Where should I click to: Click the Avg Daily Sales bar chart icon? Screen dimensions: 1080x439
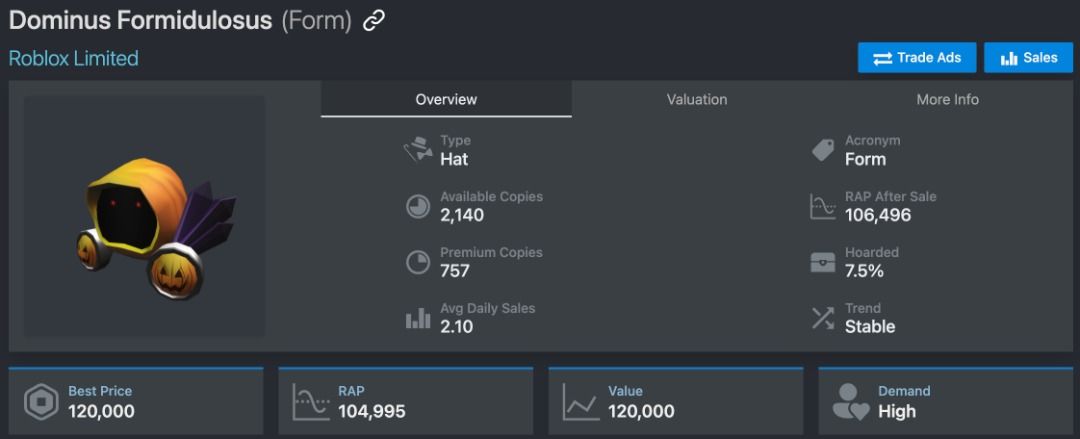point(417,318)
